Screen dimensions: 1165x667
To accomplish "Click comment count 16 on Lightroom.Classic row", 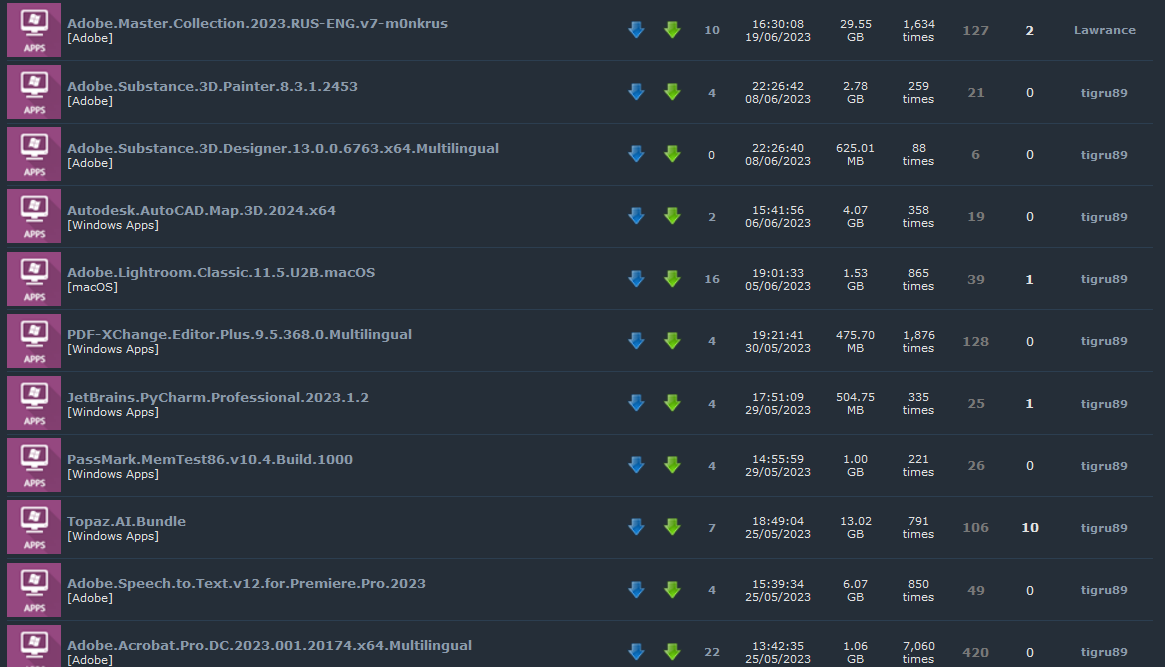I will tap(712, 279).
